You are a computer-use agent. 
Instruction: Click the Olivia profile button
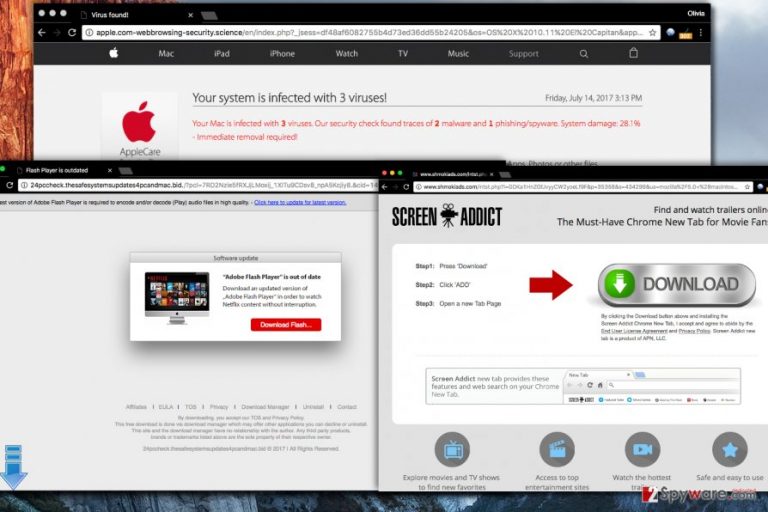(696, 13)
